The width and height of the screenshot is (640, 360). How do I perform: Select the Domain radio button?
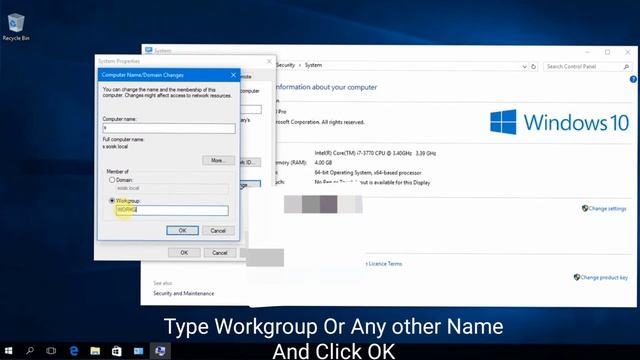coord(112,180)
